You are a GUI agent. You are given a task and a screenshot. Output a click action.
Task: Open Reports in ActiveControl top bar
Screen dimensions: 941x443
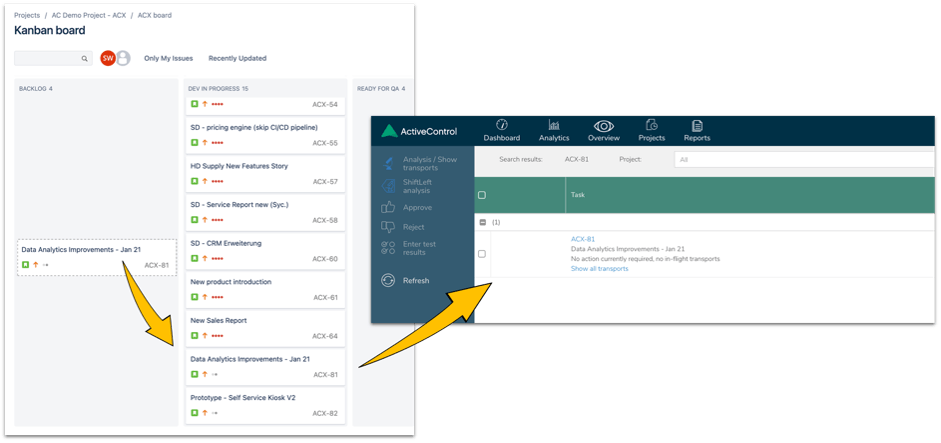pyautogui.click(x=697, y=130)
